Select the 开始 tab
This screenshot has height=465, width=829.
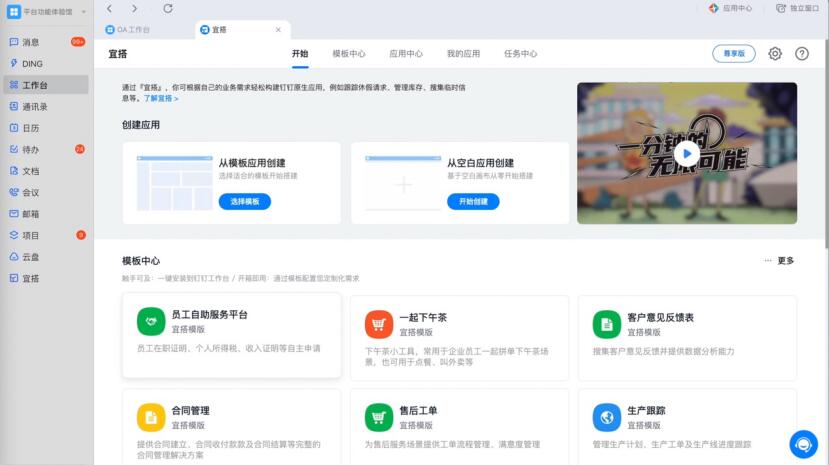[300, 53]
